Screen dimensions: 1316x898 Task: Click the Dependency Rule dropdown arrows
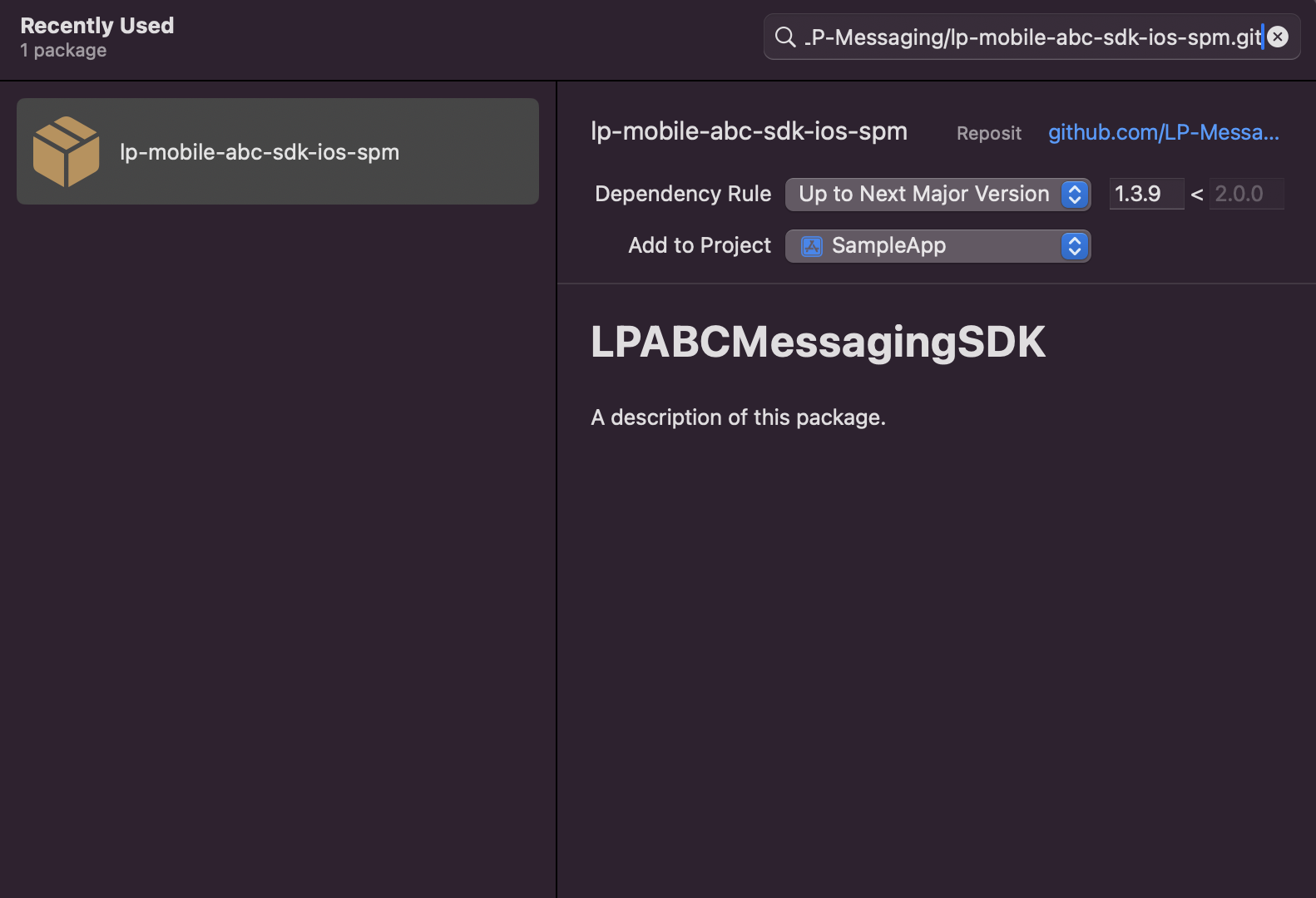(1075, 194)
